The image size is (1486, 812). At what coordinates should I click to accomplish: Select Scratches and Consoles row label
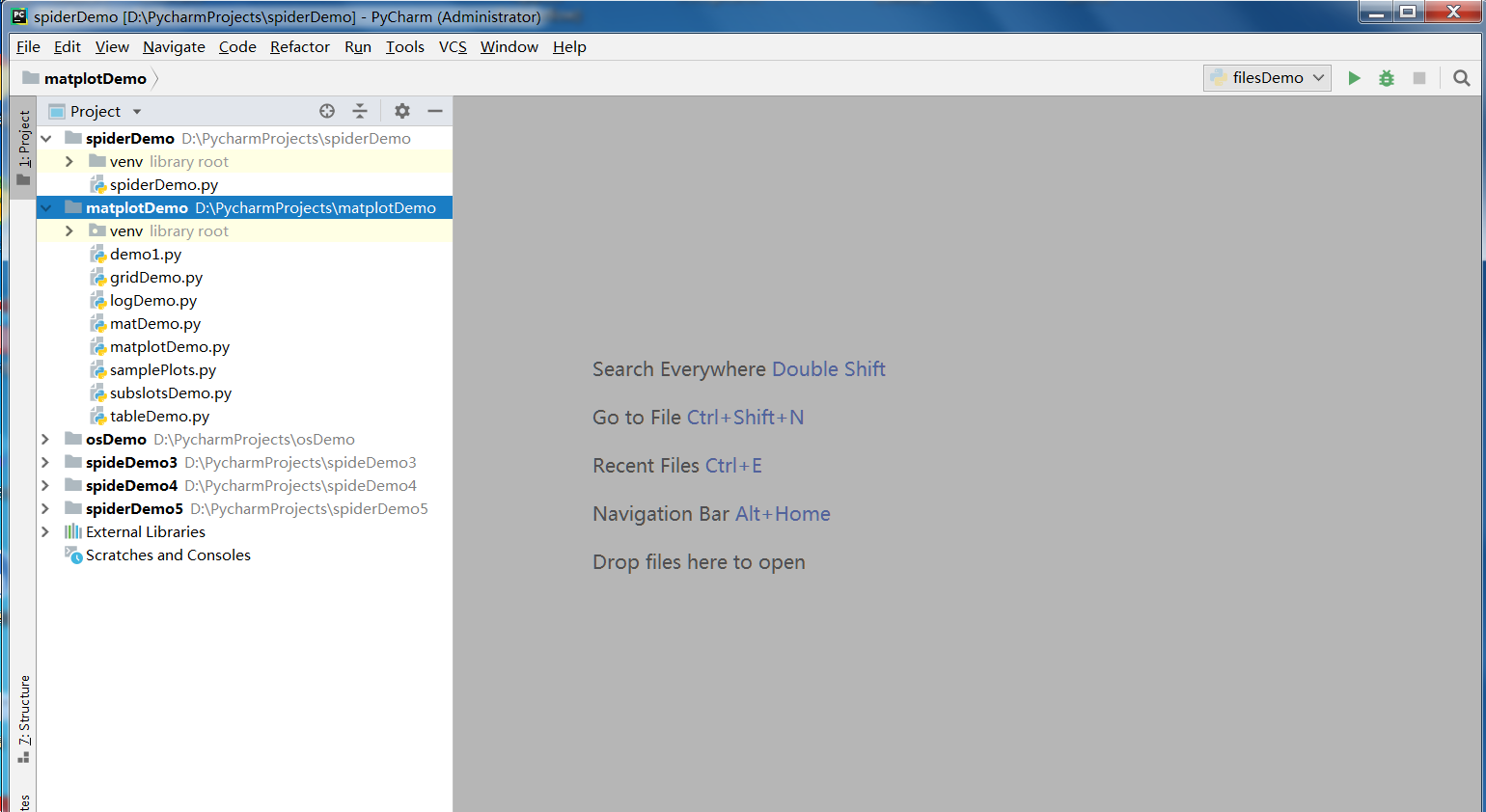tap(168, 555)
